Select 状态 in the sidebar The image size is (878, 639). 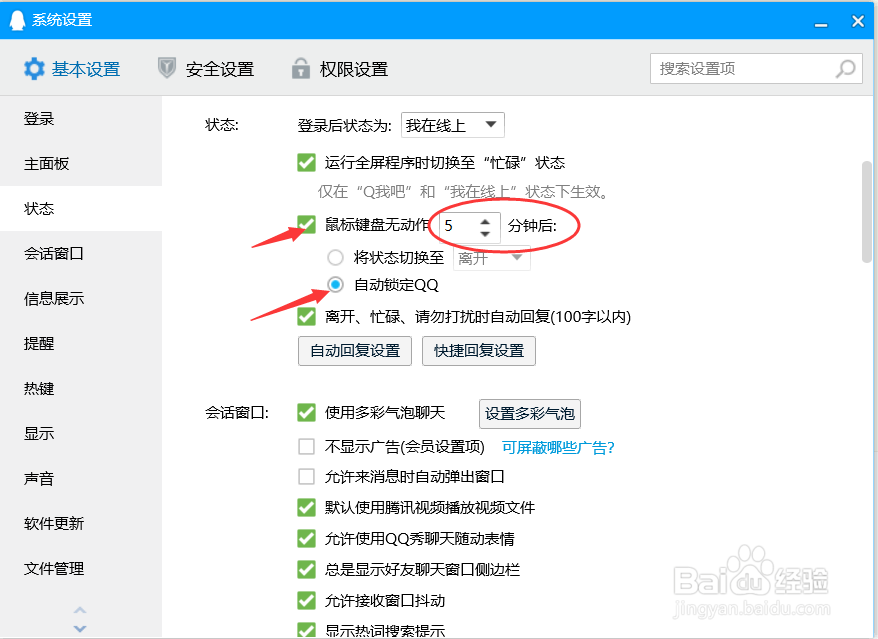pyautogui.click(x=81, y=208)
